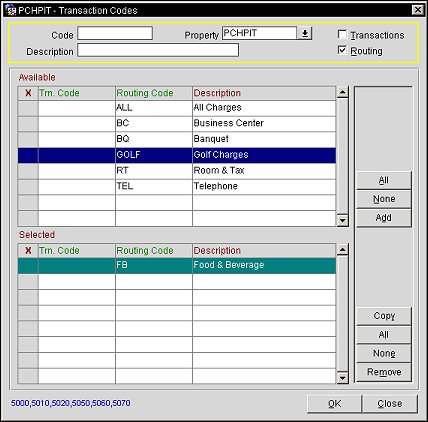The width and height of the screenshot is (428, 422).
Task: Confirm with the OK button
Action: (x=334, y=404)
